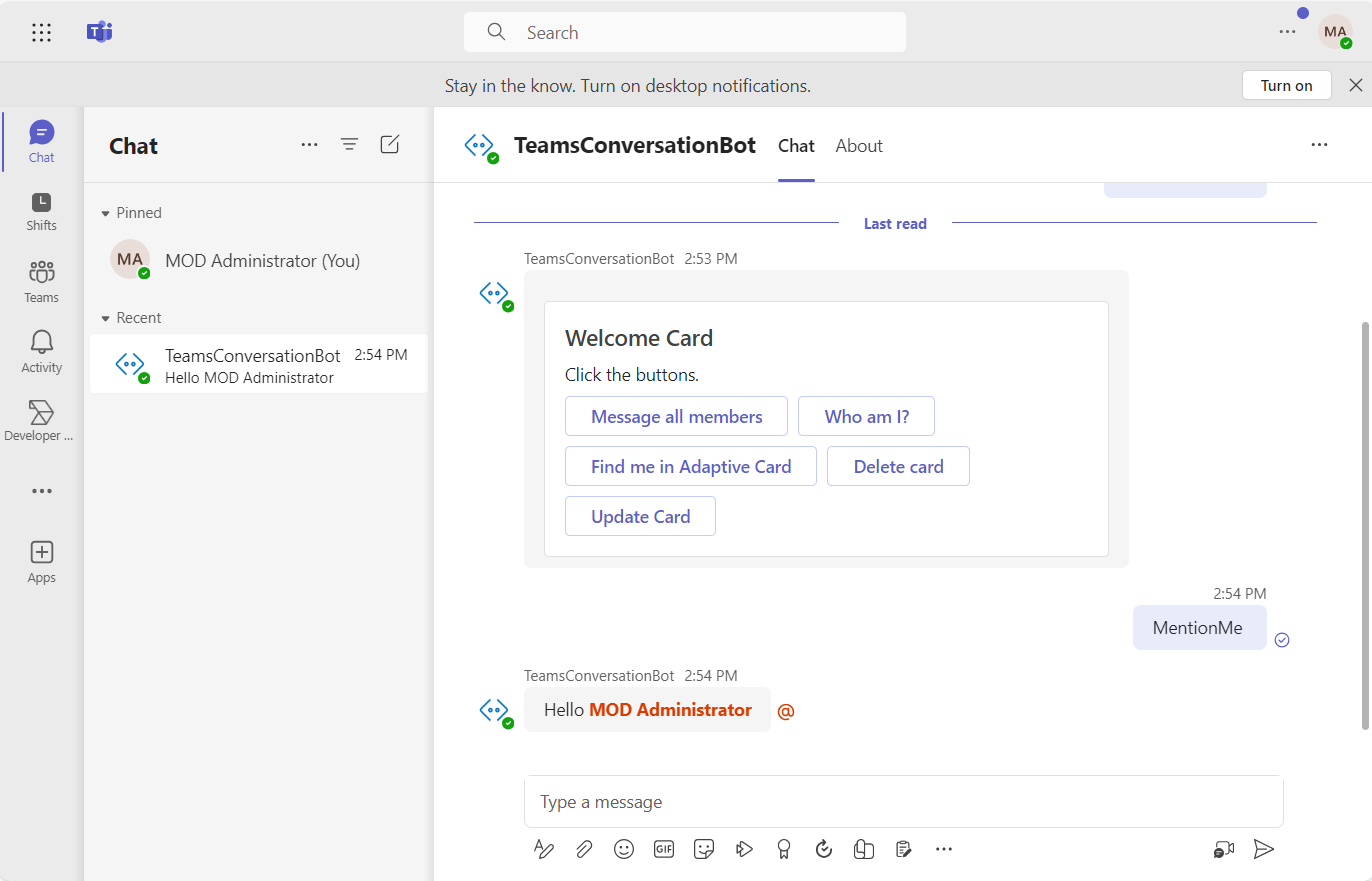Open the Praise badge icon
This screenshot has height=881, width=1372.
pos(784,849)
